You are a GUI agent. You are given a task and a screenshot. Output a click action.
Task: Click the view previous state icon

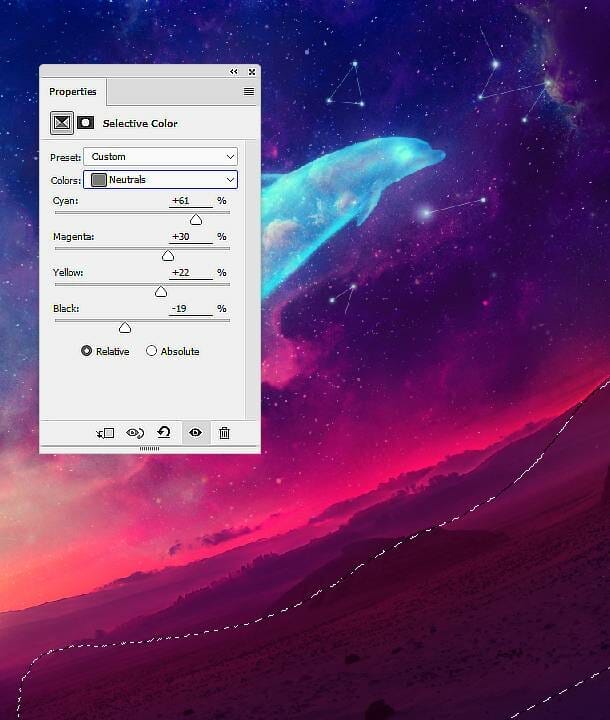[135, 433]
